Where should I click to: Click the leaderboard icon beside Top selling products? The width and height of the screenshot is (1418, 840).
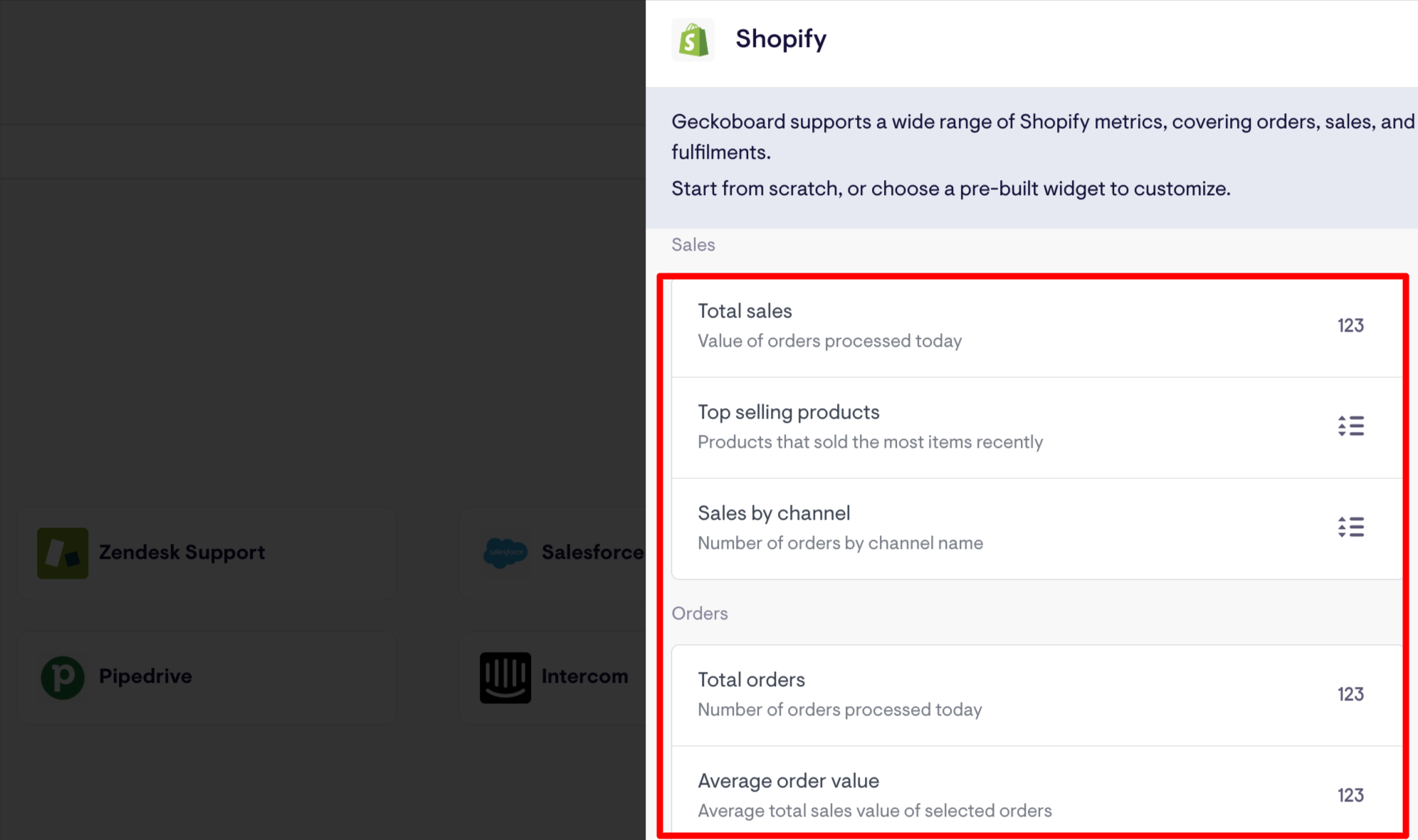pos(1350,426)
